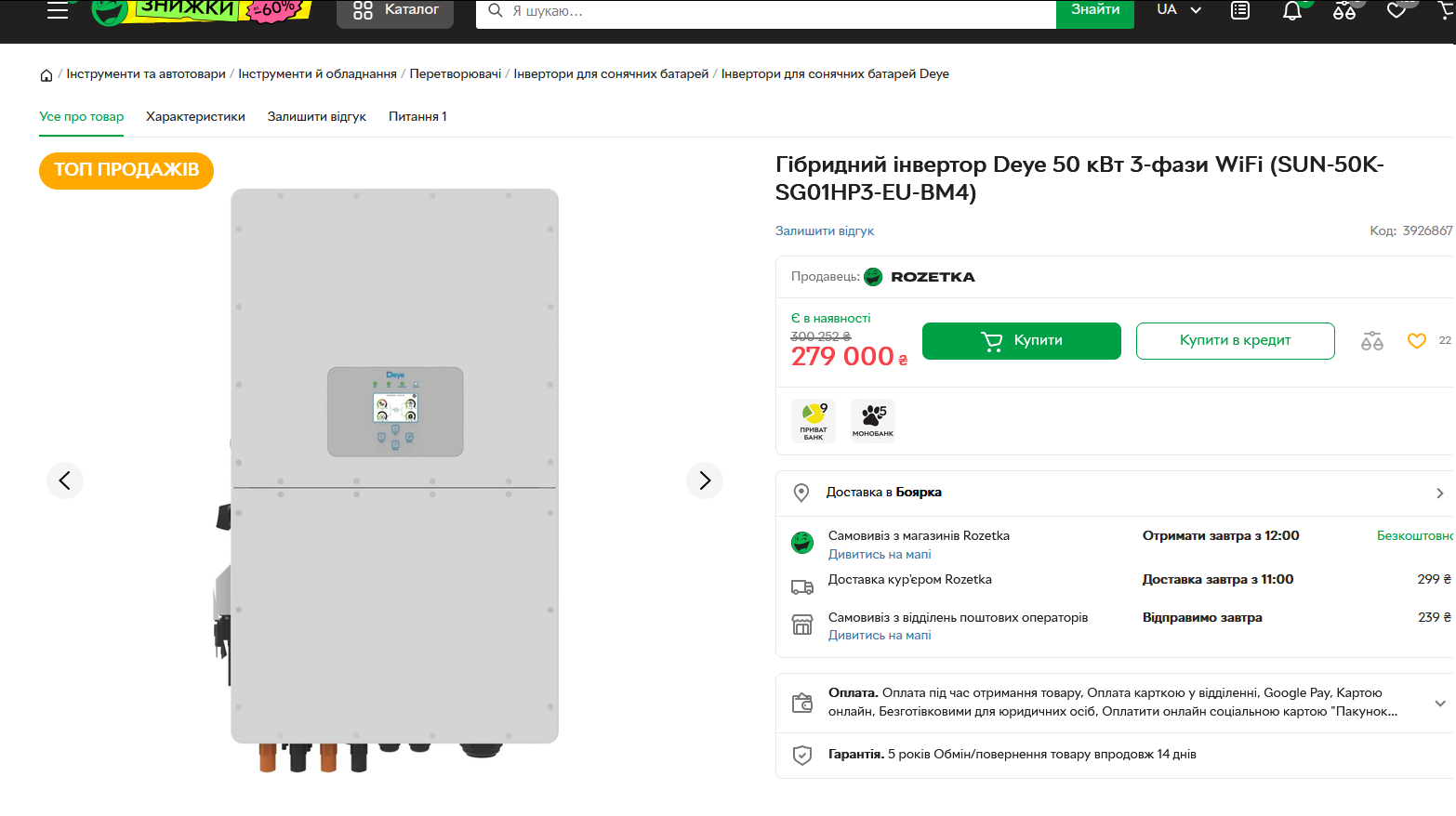Click the 'Купити в кредит' button
Viewport: 1456px width, 816px height.
1236,341
